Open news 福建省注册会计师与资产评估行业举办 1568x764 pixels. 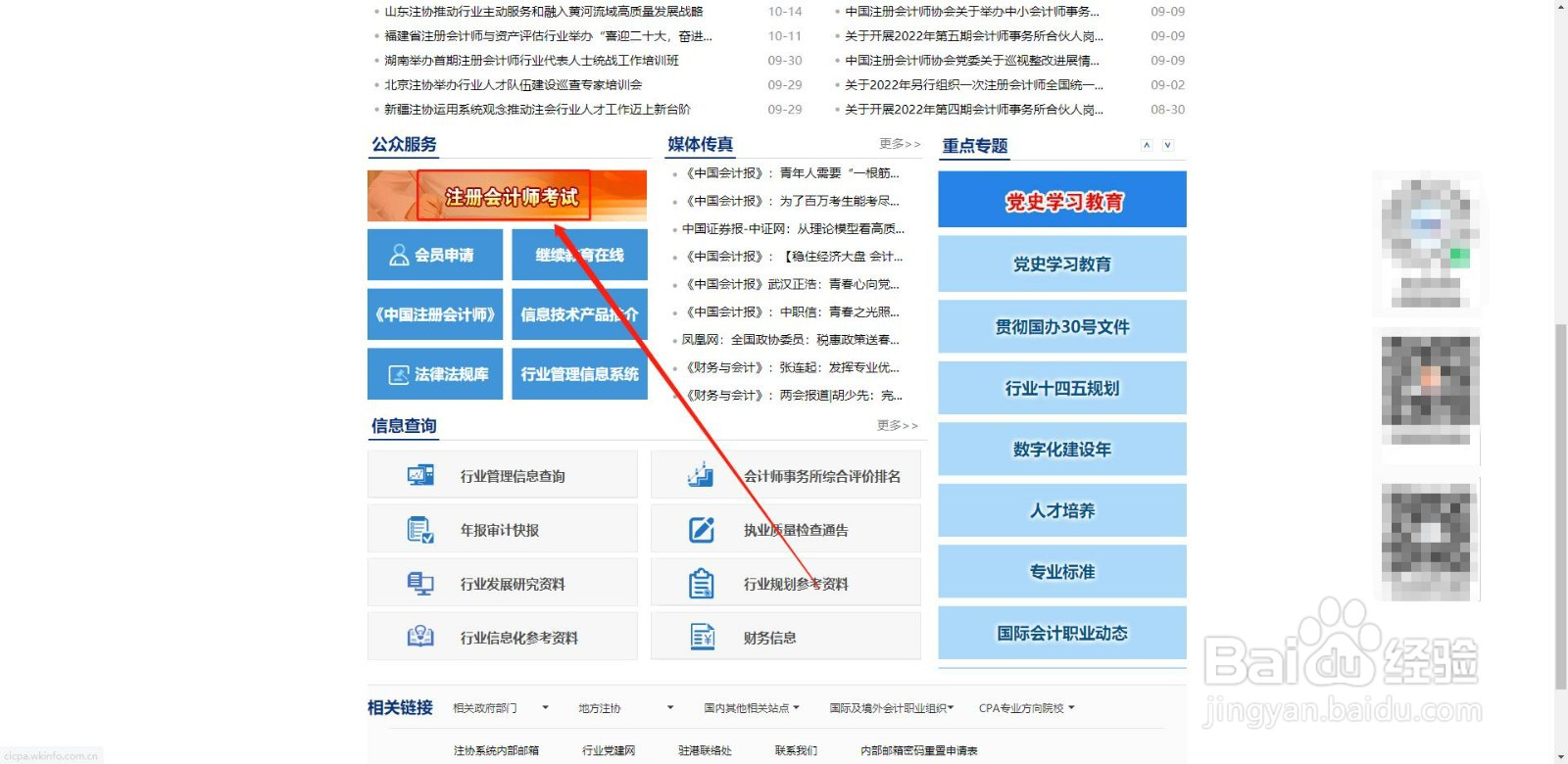(548, 36)
